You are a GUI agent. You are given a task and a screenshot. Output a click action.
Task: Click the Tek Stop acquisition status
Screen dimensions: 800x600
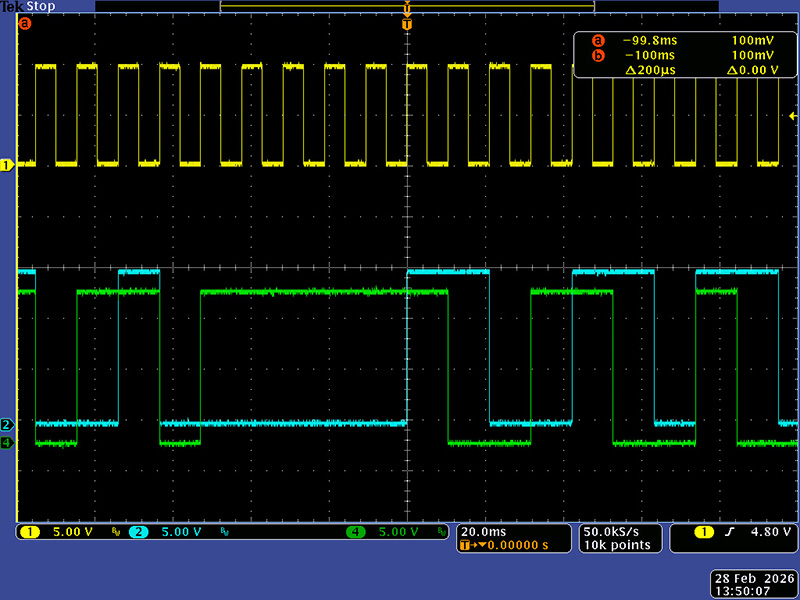(x=27, y=6)
